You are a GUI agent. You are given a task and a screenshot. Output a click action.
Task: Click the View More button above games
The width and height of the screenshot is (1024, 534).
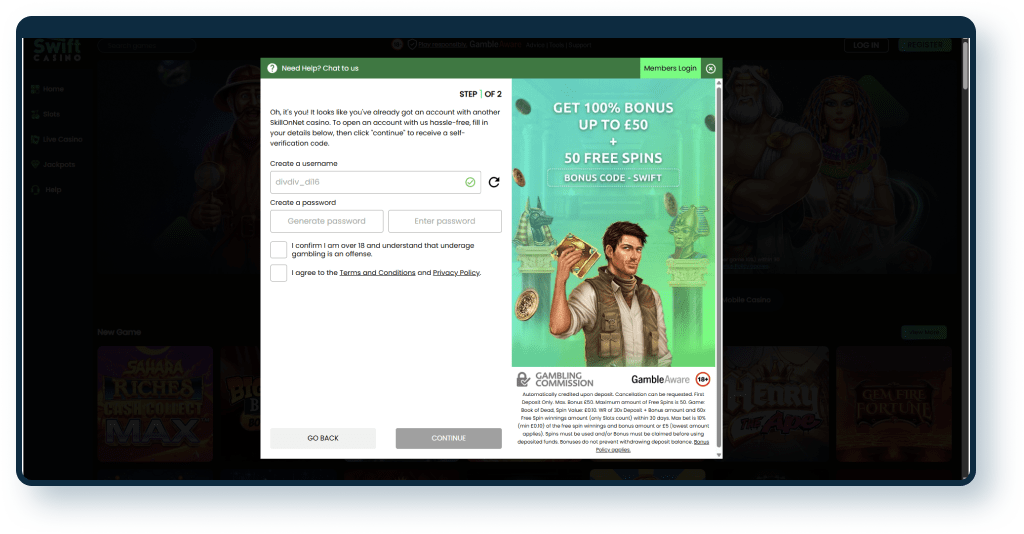coord(924,332)
